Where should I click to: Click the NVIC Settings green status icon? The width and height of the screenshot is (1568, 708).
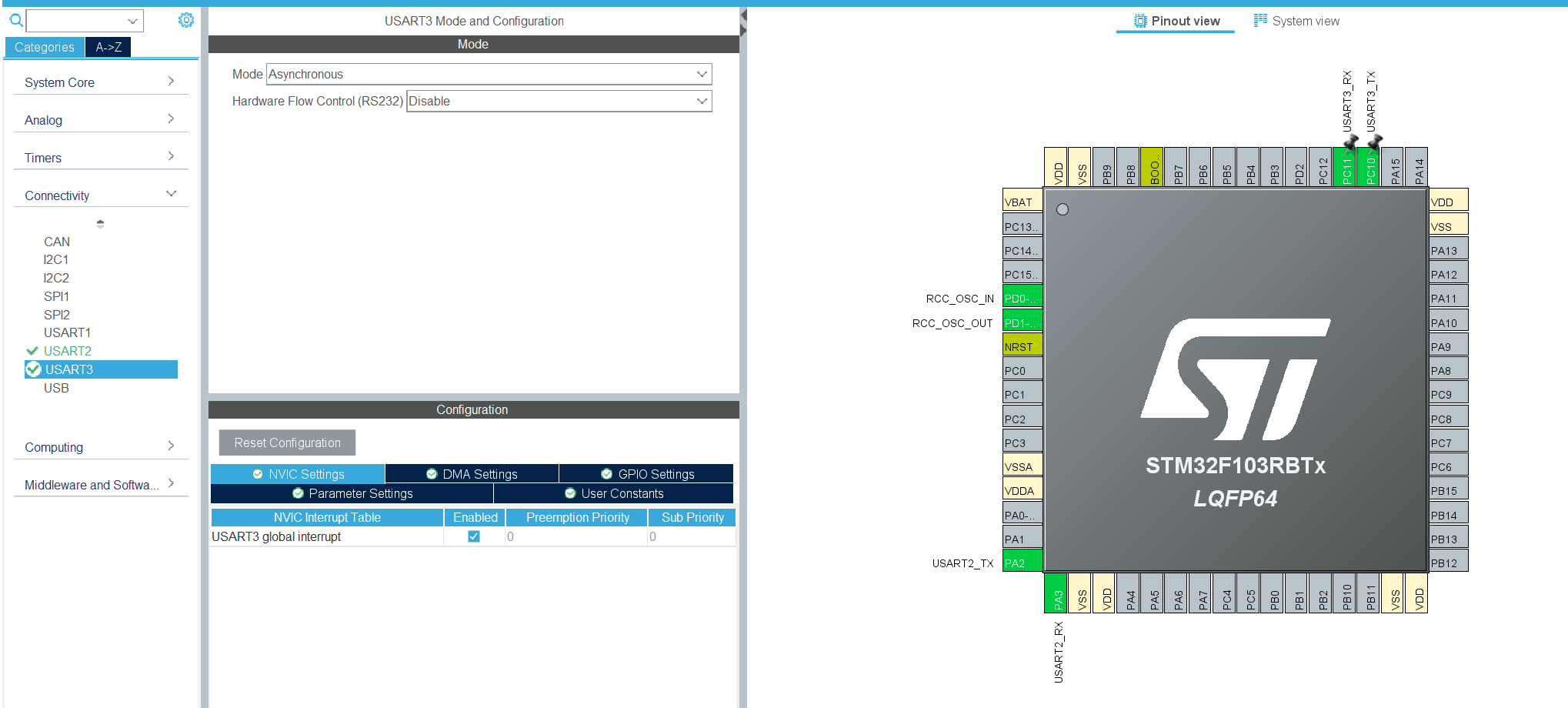coord(258,474)
